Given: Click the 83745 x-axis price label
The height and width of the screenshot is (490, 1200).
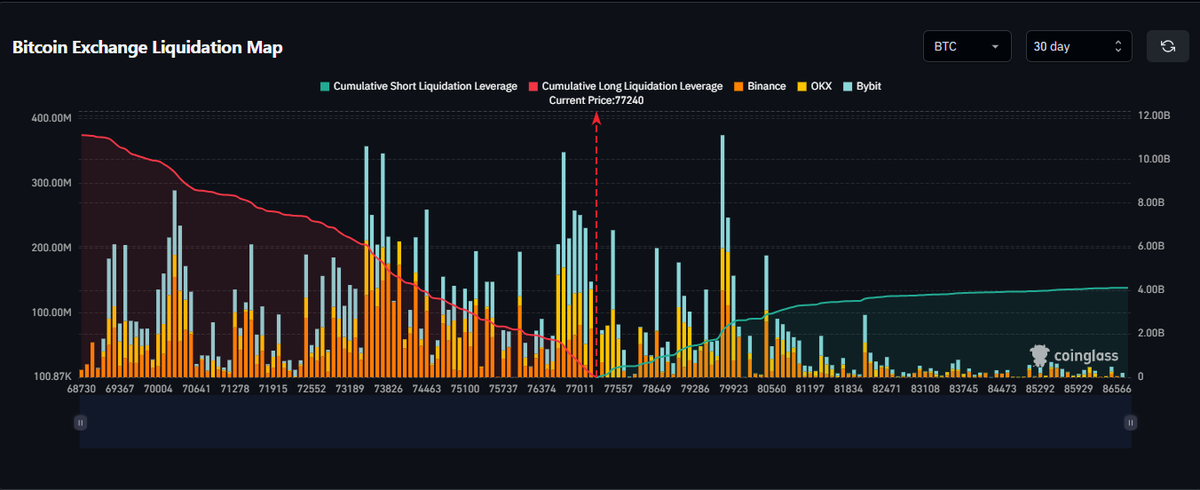Looking at the screenshot, I should tap(962, 388).
